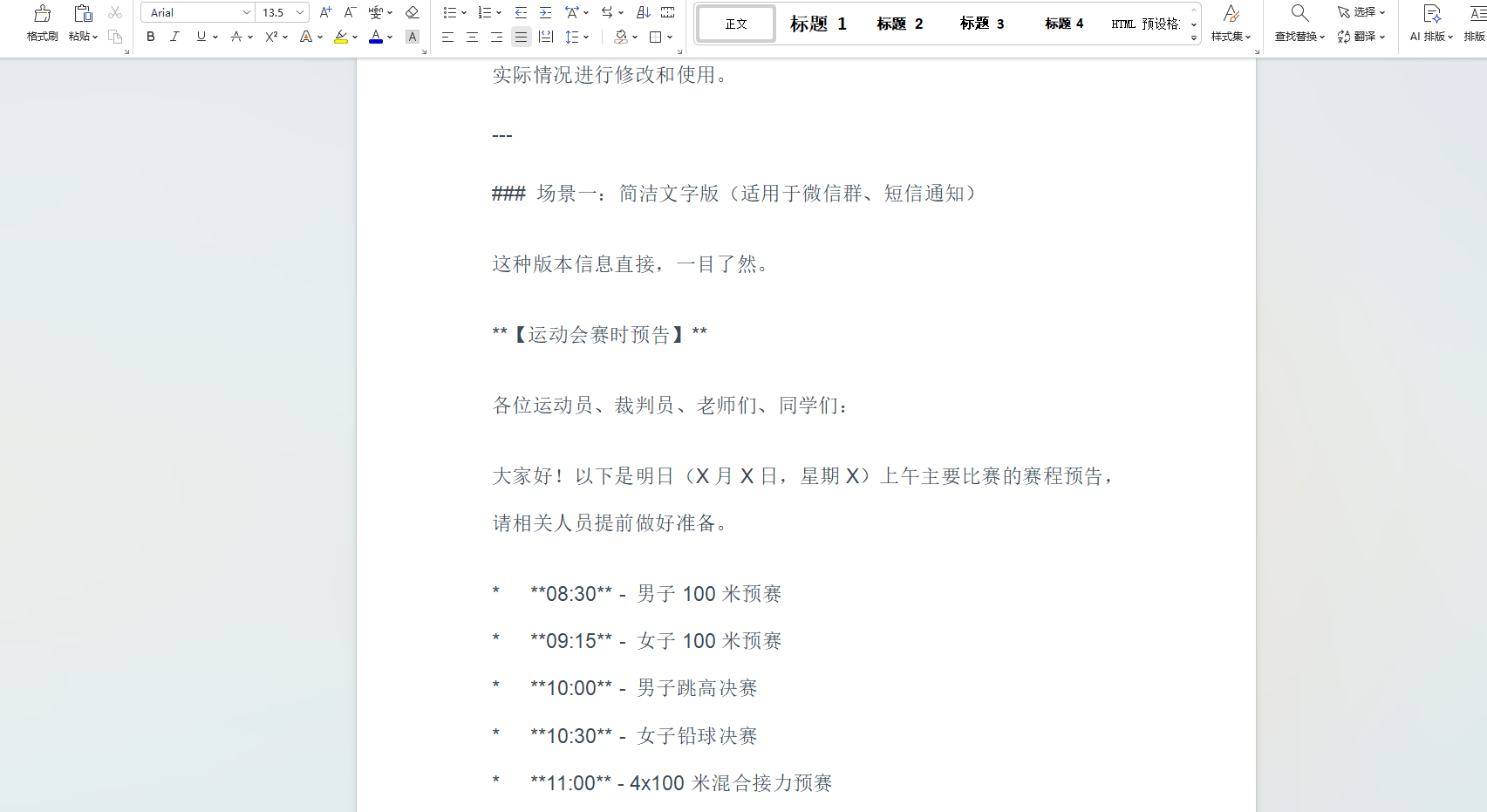Click the 样式集 style set button

1231,23
